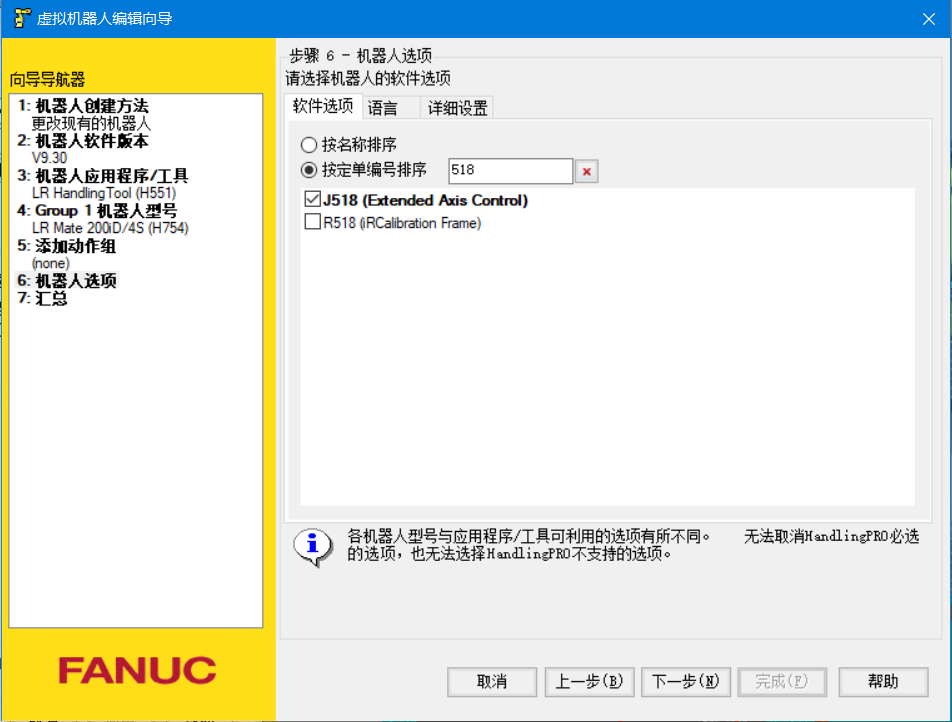
Task: Open the 详细设置 tab
Action: (x=457, y=109)
